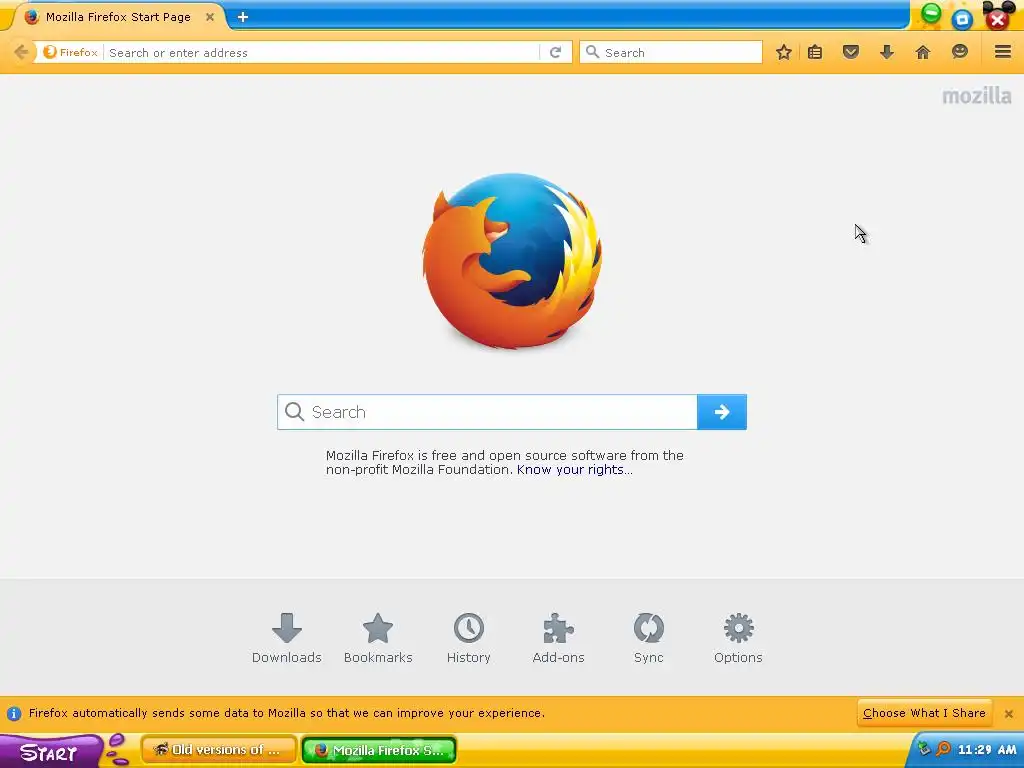This screenshot has width=1024, height=768.
Task: Open the Start menu button
Action: (x=51, y=752)
